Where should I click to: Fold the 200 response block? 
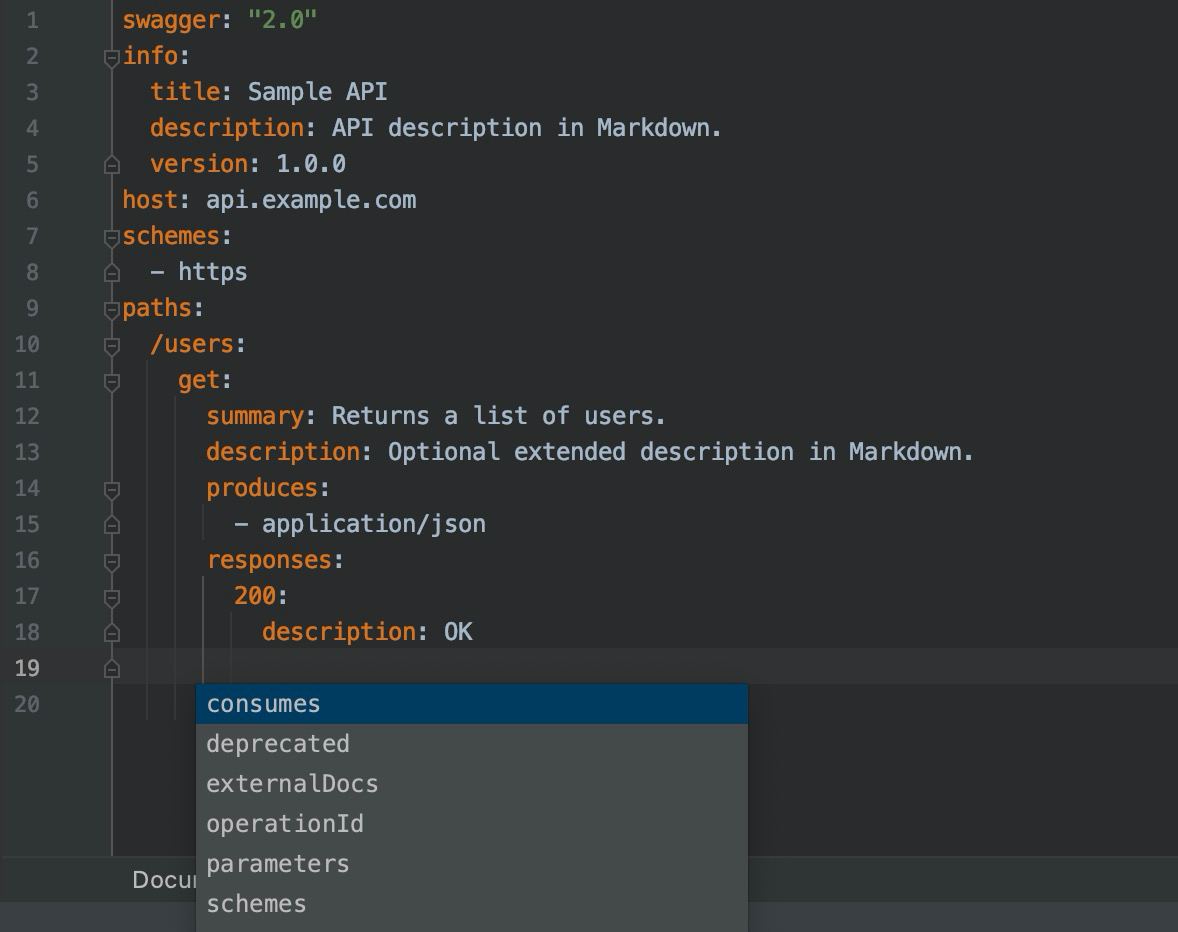[112, 597]
